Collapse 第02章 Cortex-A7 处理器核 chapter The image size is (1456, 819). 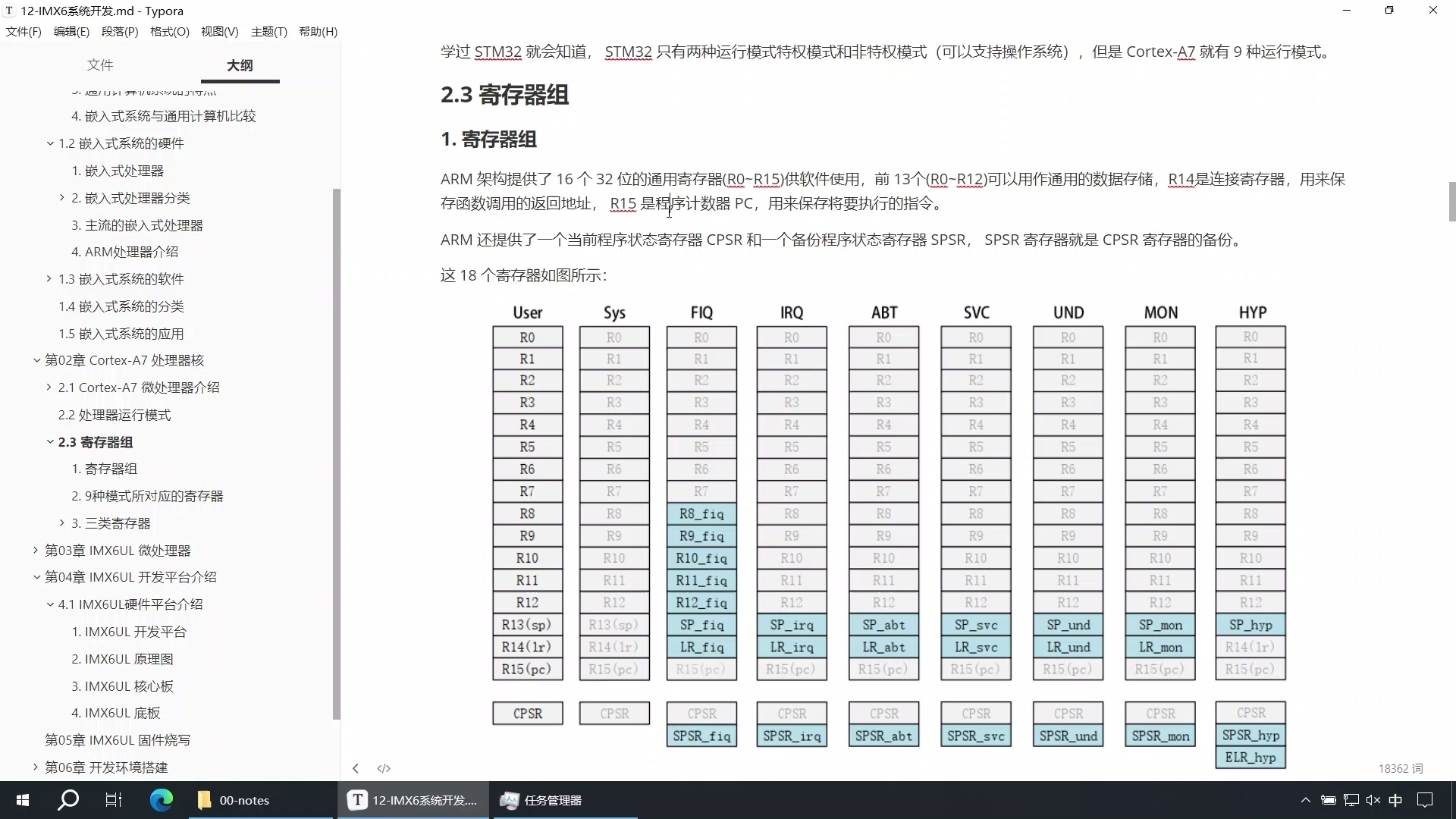[x=36, y=361]
